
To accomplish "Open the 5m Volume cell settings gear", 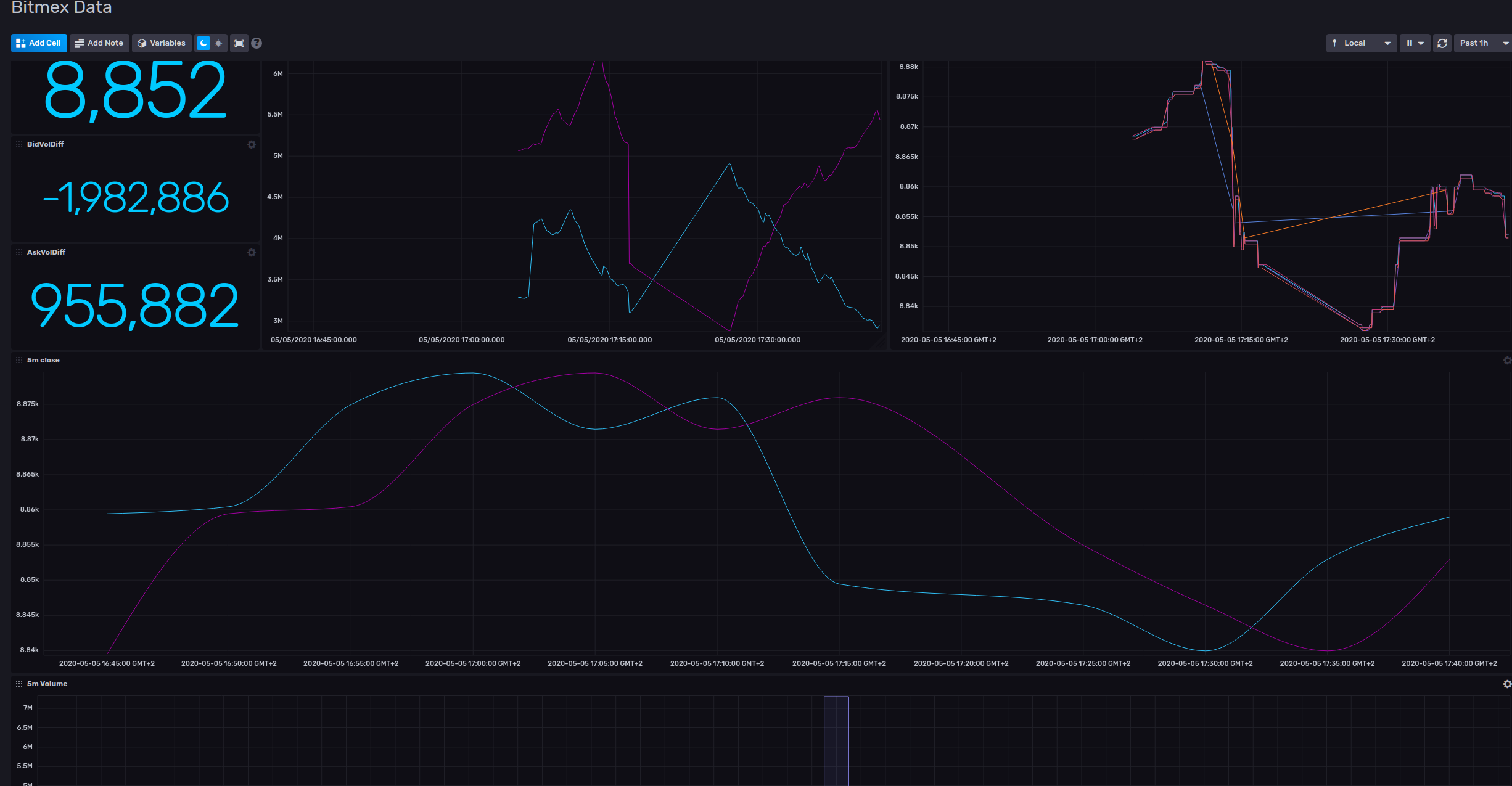I will (x=1507, y=684).
